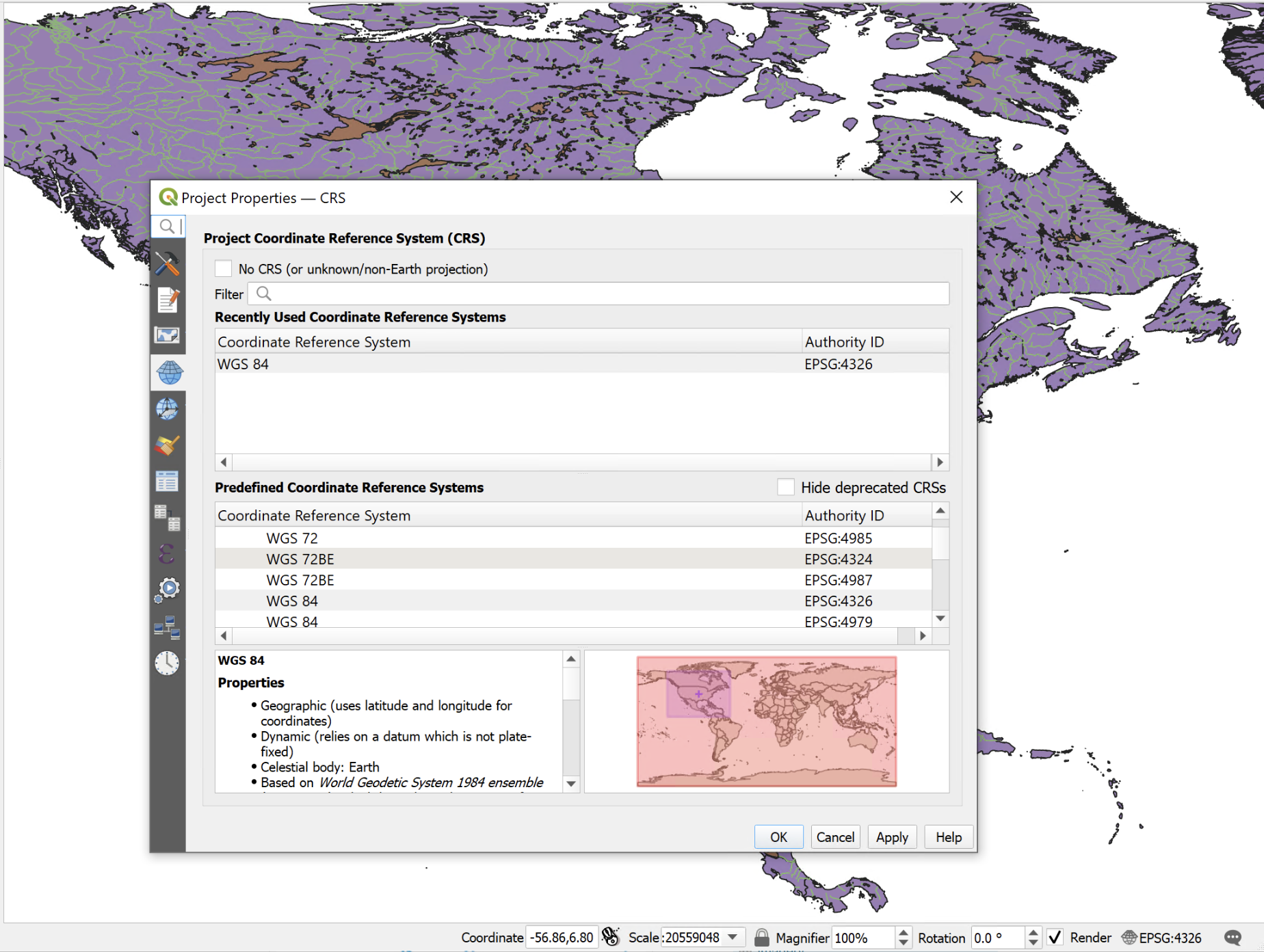Click the Help button
1264x952 pixels.
point(949,837)
